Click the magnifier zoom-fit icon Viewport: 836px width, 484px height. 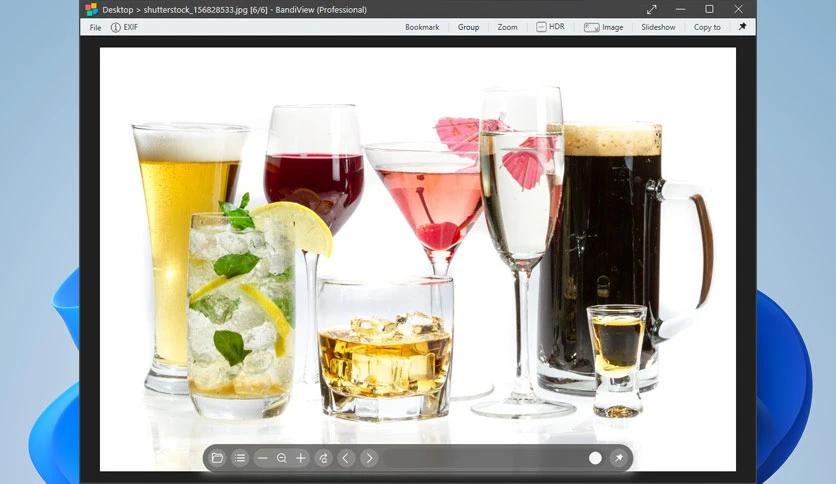click(x=282, y=458)
